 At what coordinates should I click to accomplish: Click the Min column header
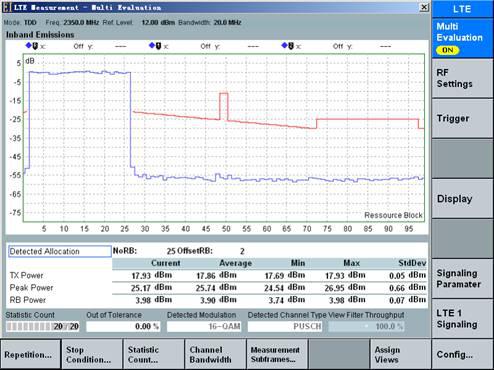click(x=298, y=263)
